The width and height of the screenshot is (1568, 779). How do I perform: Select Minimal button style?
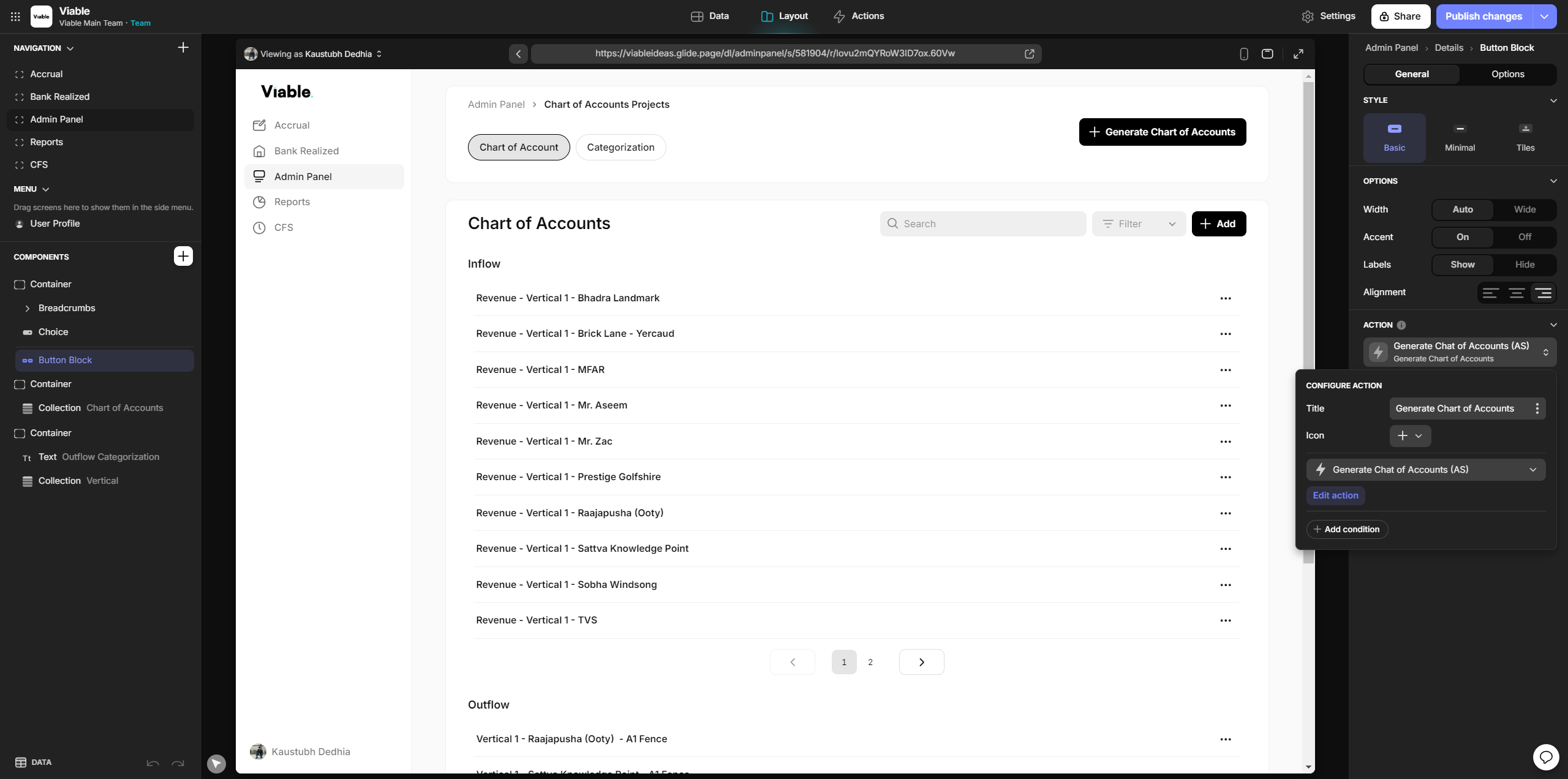pyautogui.click(x=1460, y=138)
